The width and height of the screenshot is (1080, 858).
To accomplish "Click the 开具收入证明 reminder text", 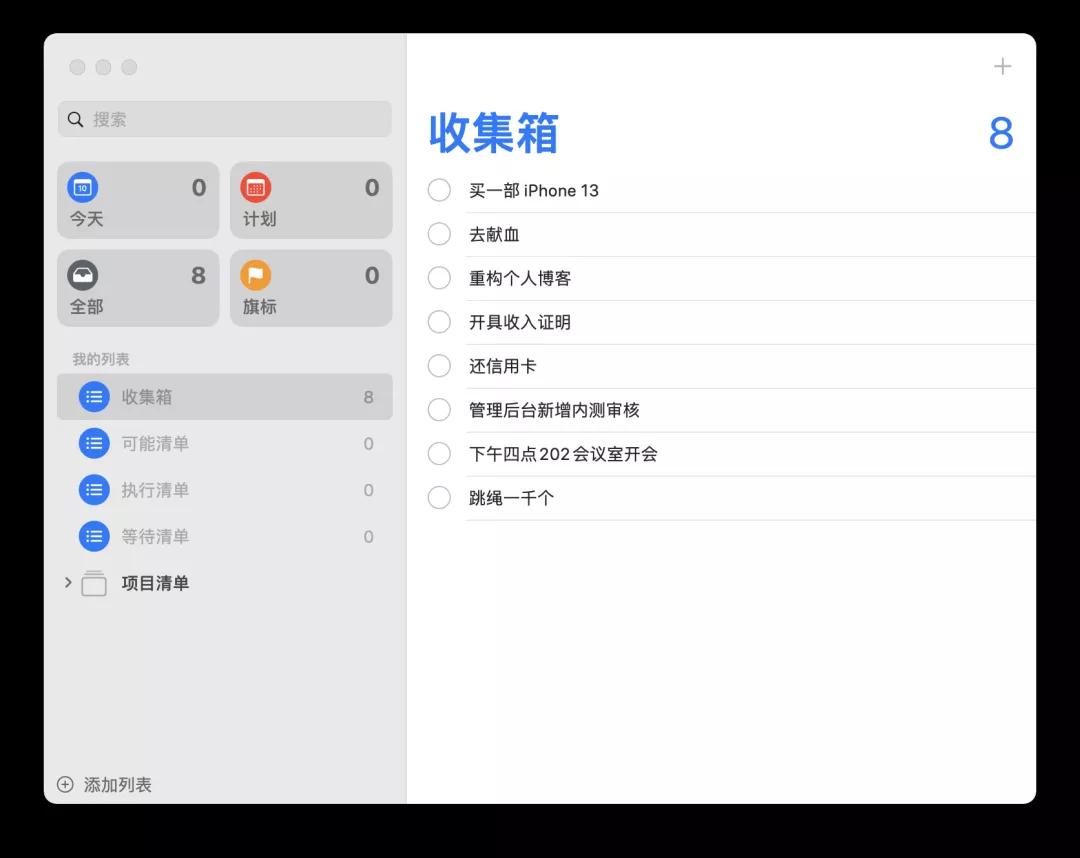I will click(520, 322).
